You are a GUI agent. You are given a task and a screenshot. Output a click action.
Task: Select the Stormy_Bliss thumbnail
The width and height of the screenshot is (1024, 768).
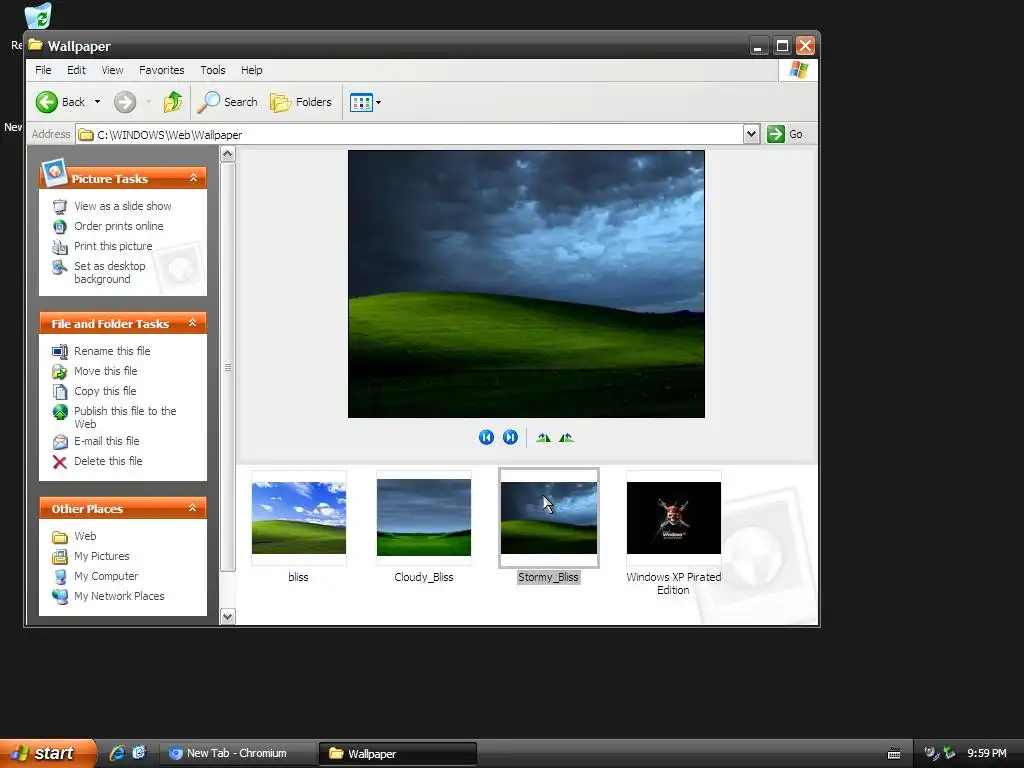pos(549,518)
